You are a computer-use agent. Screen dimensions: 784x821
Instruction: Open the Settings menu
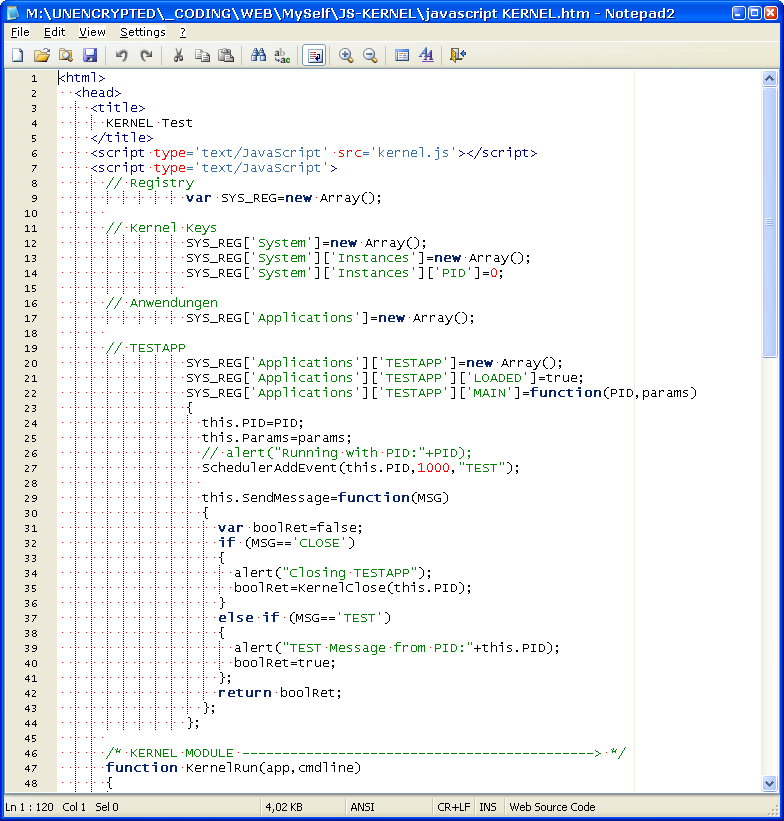point(142,32)
